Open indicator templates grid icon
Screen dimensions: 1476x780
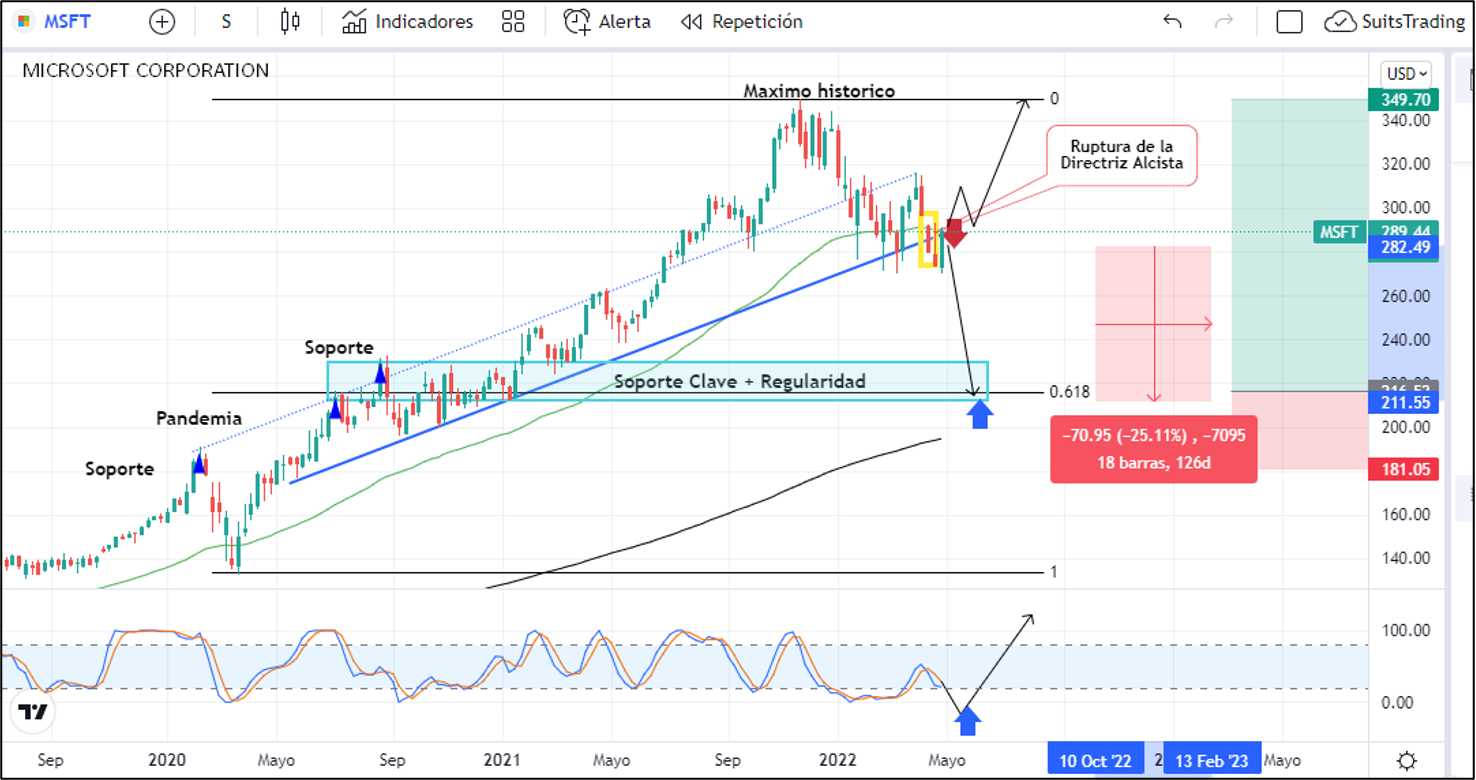(513, 22)
